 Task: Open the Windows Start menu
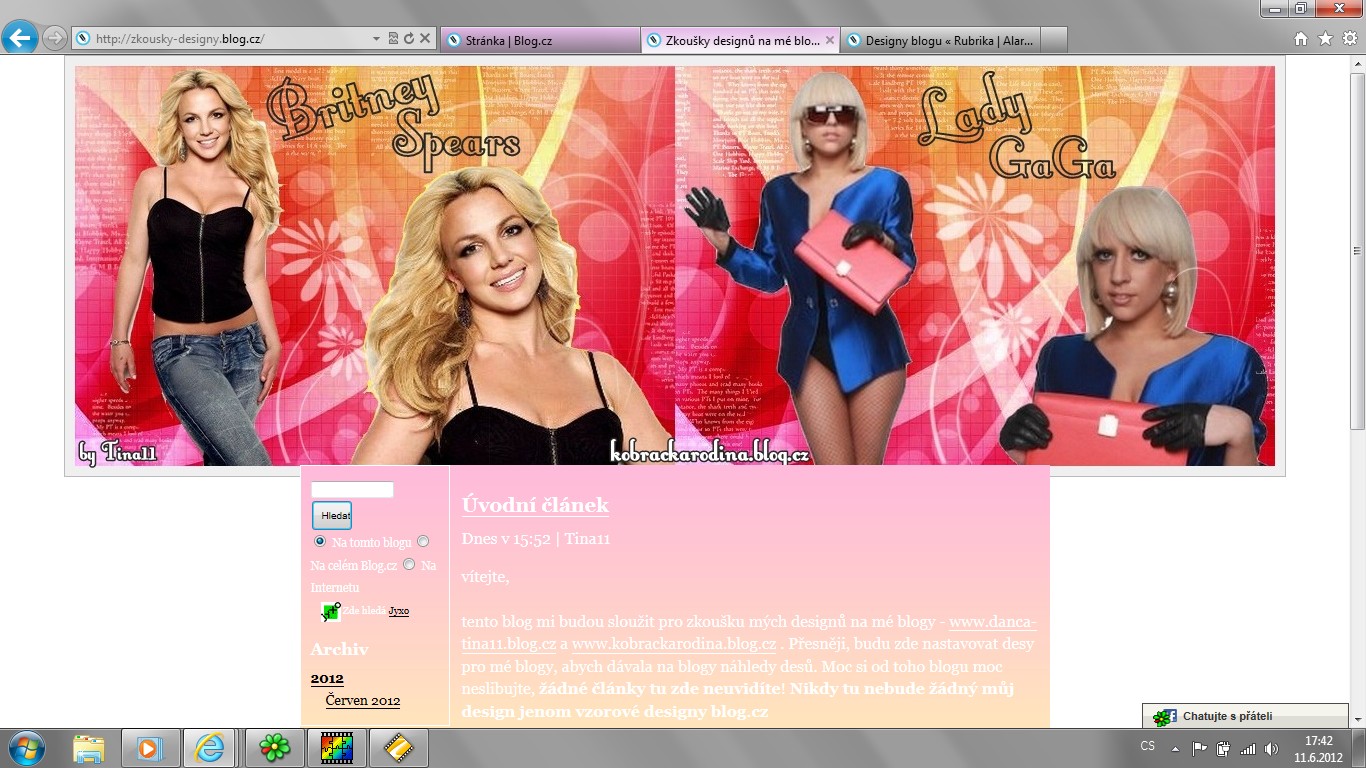coord(24,748)
